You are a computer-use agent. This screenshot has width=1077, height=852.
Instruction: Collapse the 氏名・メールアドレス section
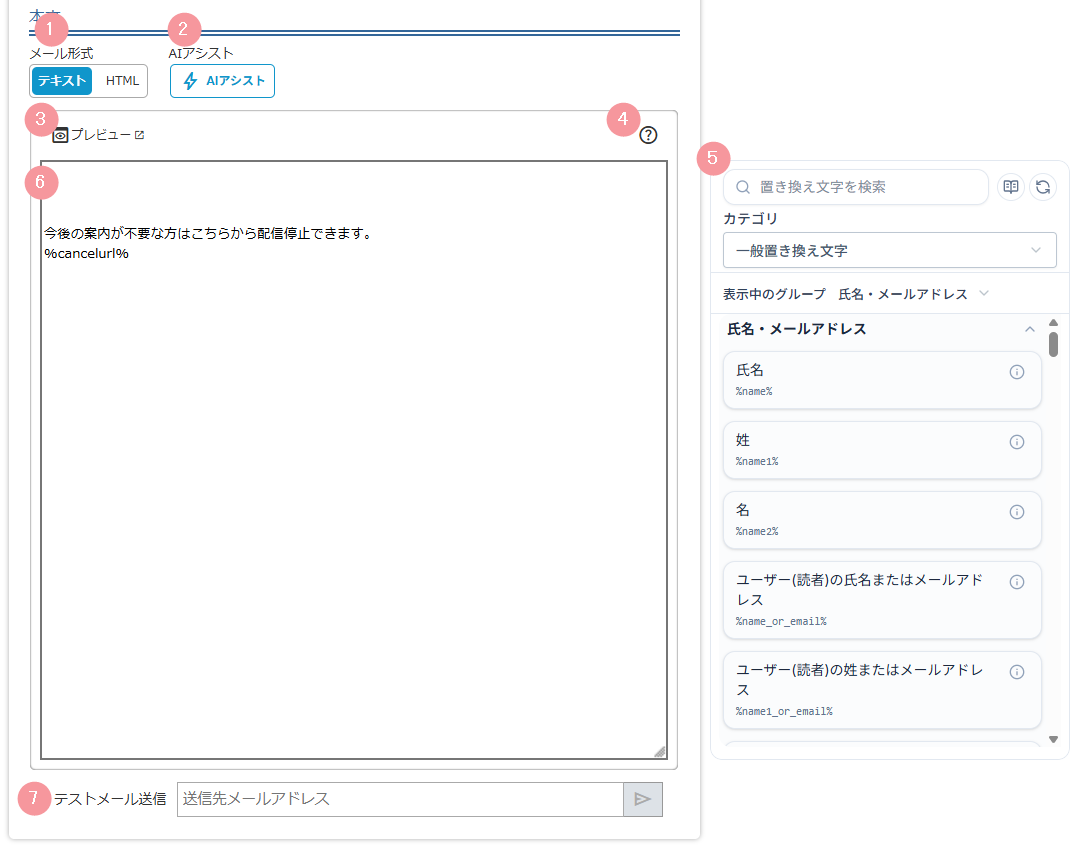click(x=1030, y=329)
